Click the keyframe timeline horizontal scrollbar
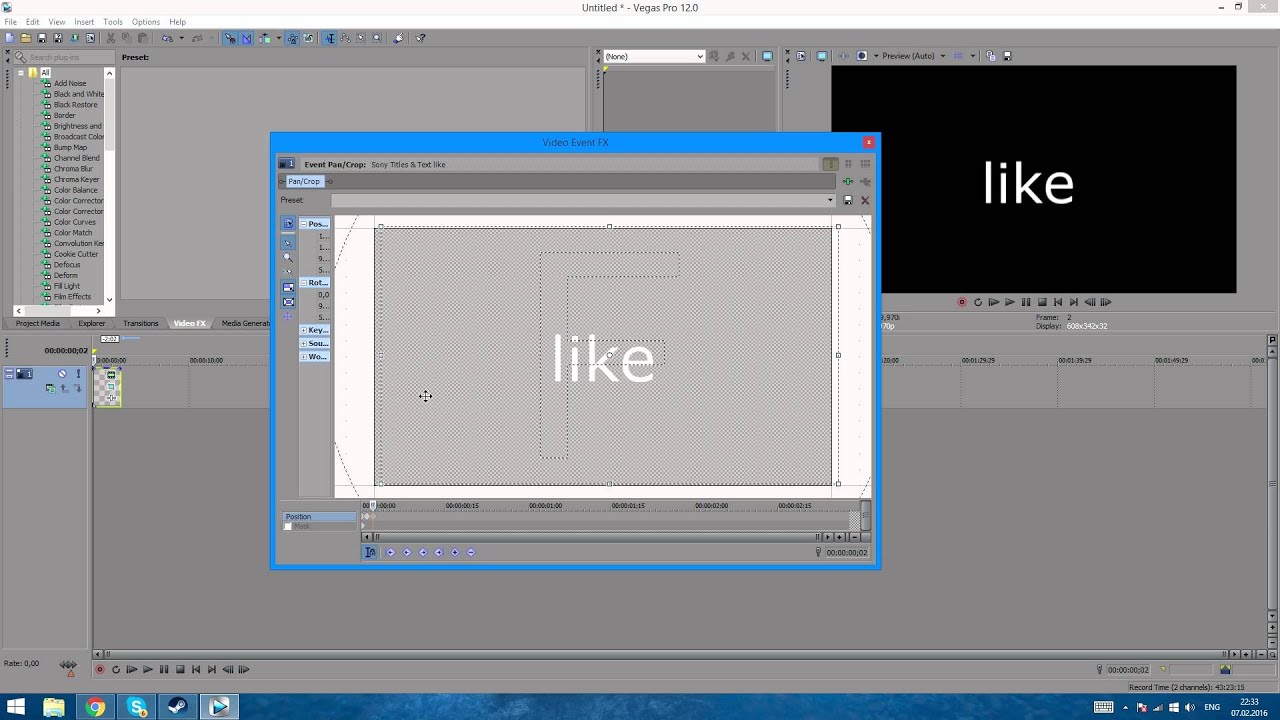1280x720 pixels. [x=597, y=537]
